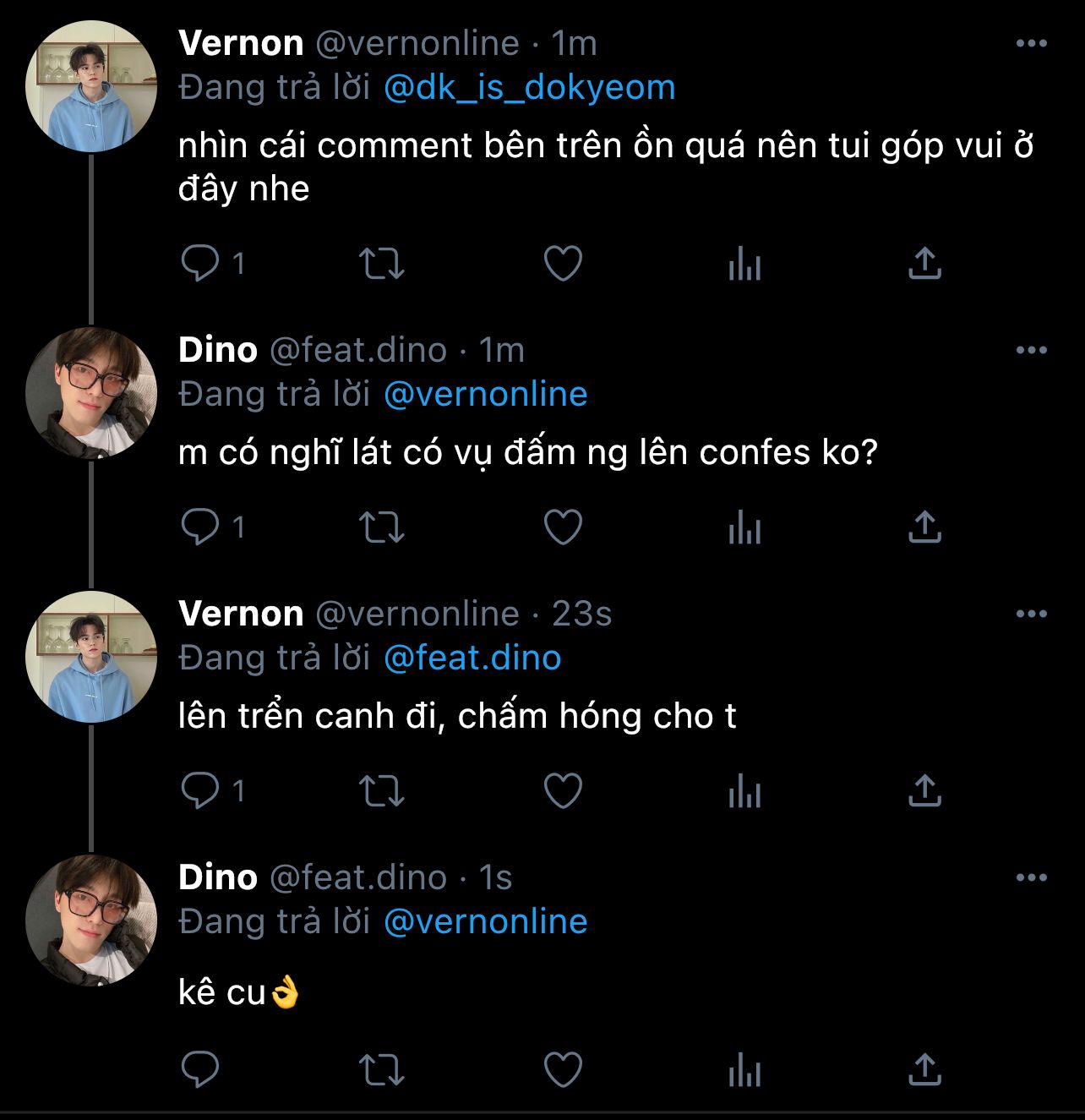Retweet Vernon's first reply to dk_is_dokyeom

(382, 263)
